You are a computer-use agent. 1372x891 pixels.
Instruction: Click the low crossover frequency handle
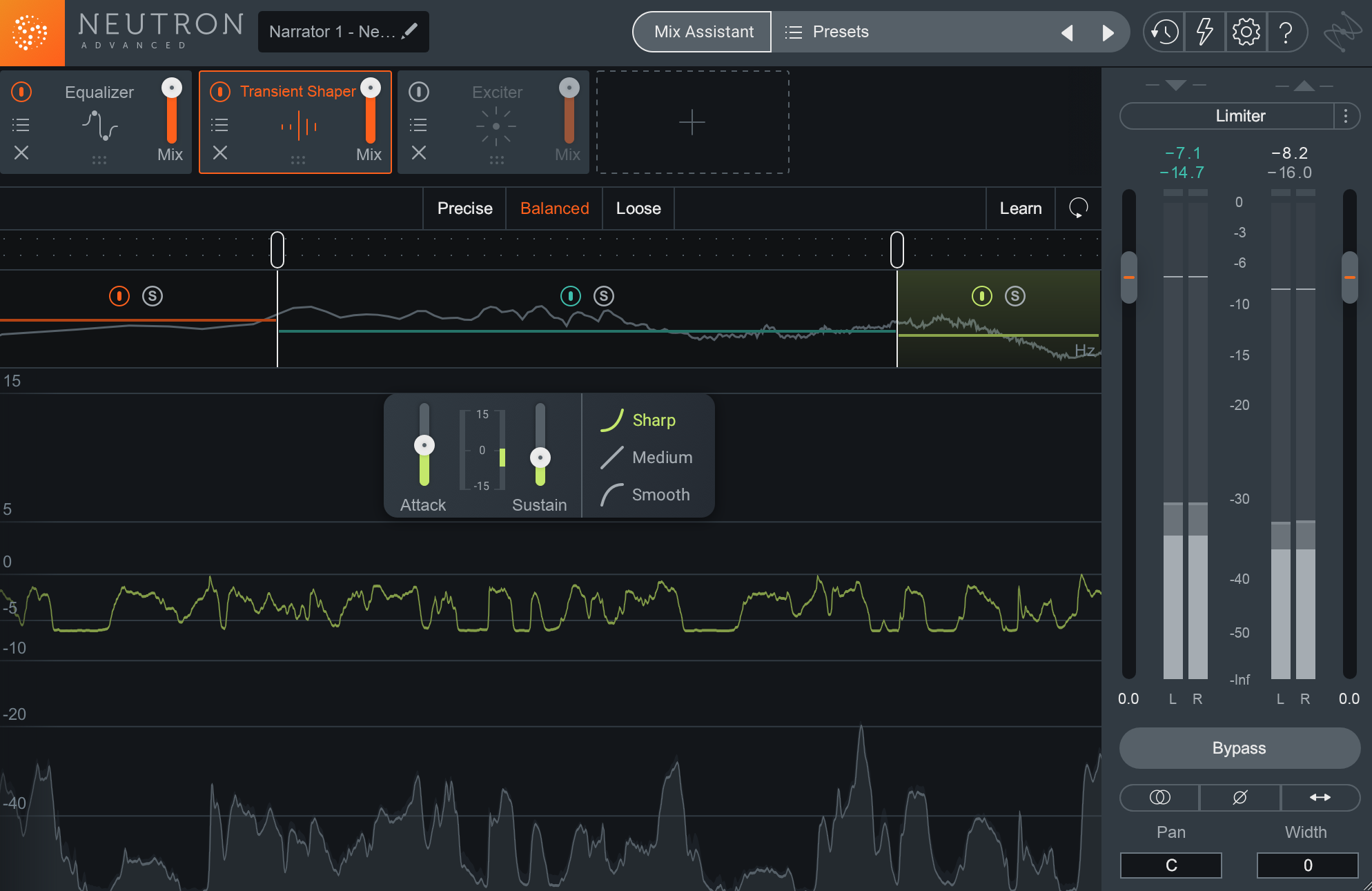277,249
